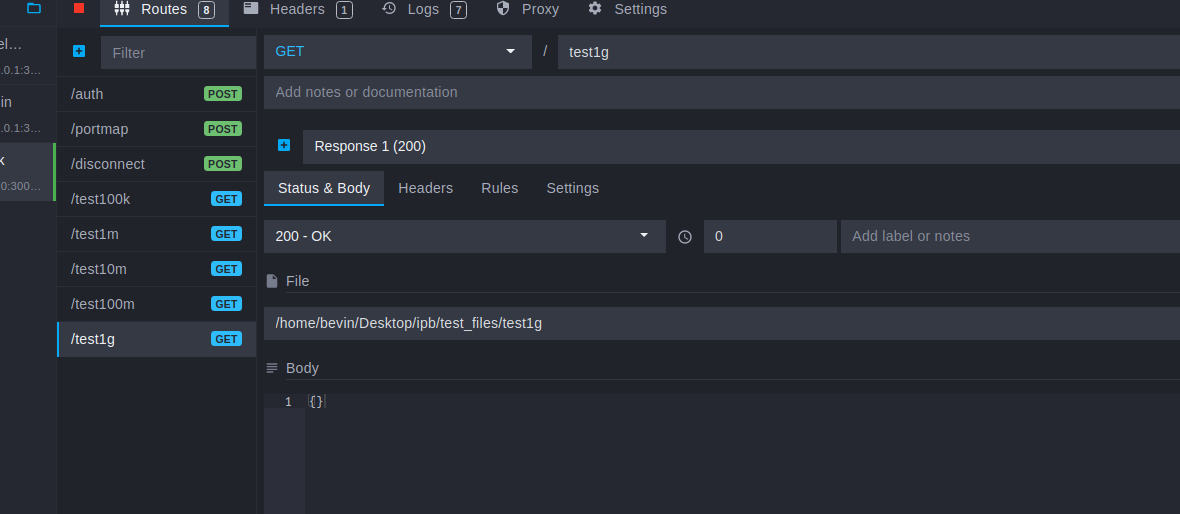Click the GET badge on /test100k
Image resolution: width=1180 pixels, height=514 pixels.
click(227, 199)
